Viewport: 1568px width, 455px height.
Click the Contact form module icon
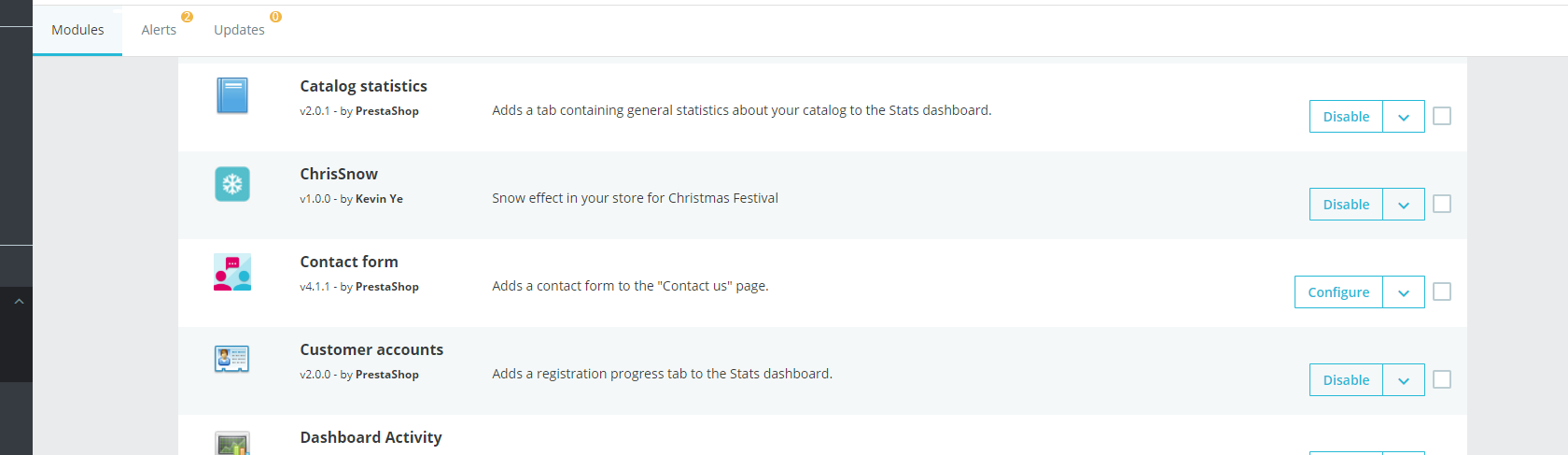[x=232, y=272]
